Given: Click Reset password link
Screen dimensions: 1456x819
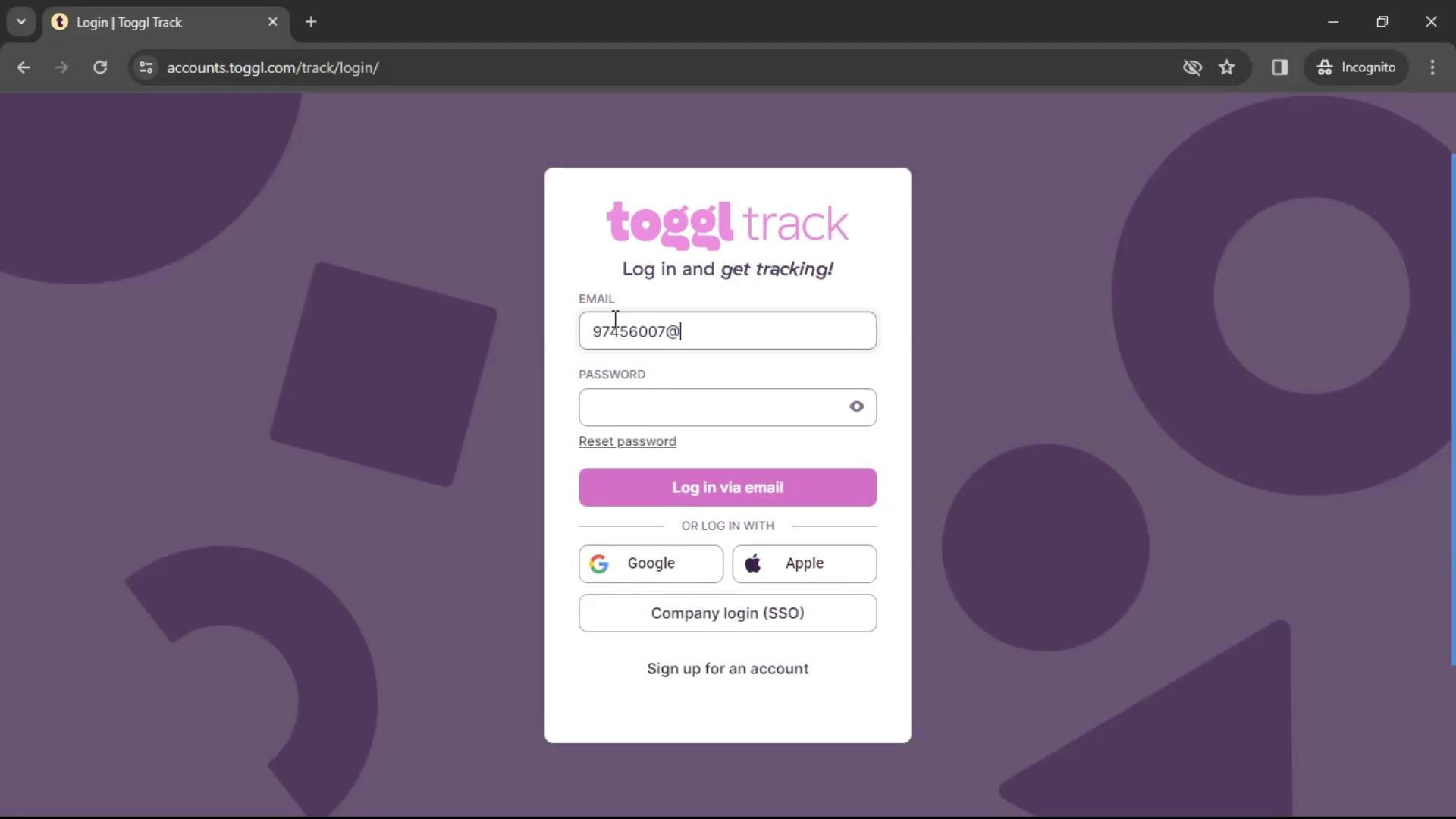Looking at the screenshot, I should (627, 441).
